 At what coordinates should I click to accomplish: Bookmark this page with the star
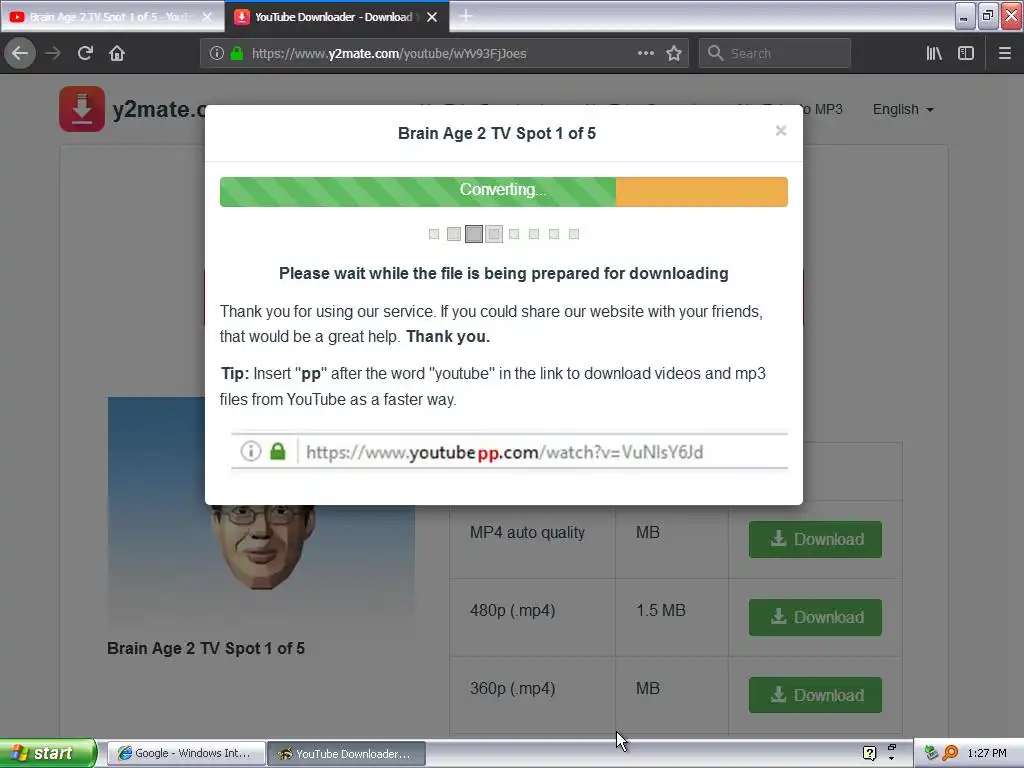click(x=674, y=53)
